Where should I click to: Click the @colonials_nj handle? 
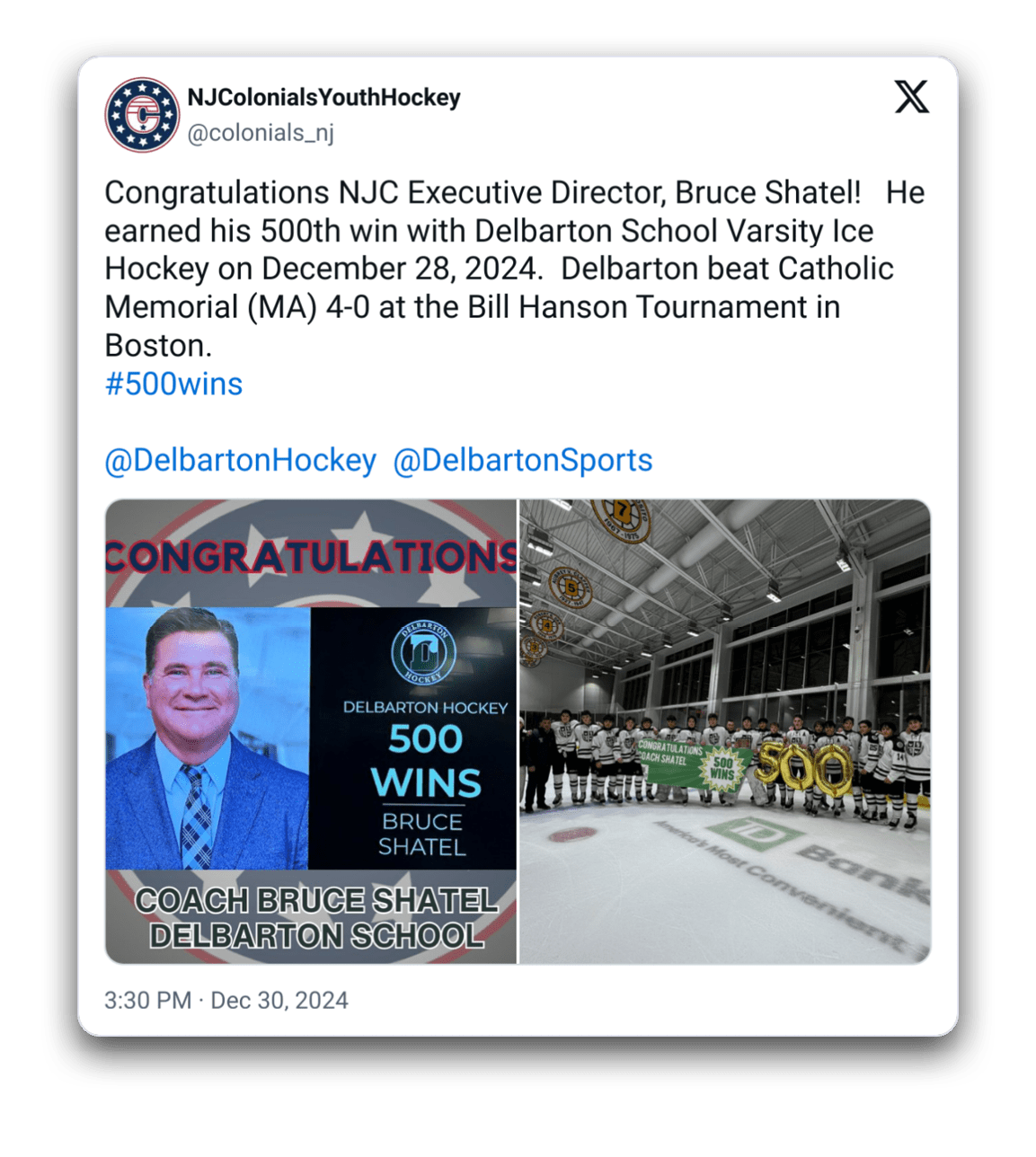click(x=261, y=133)
